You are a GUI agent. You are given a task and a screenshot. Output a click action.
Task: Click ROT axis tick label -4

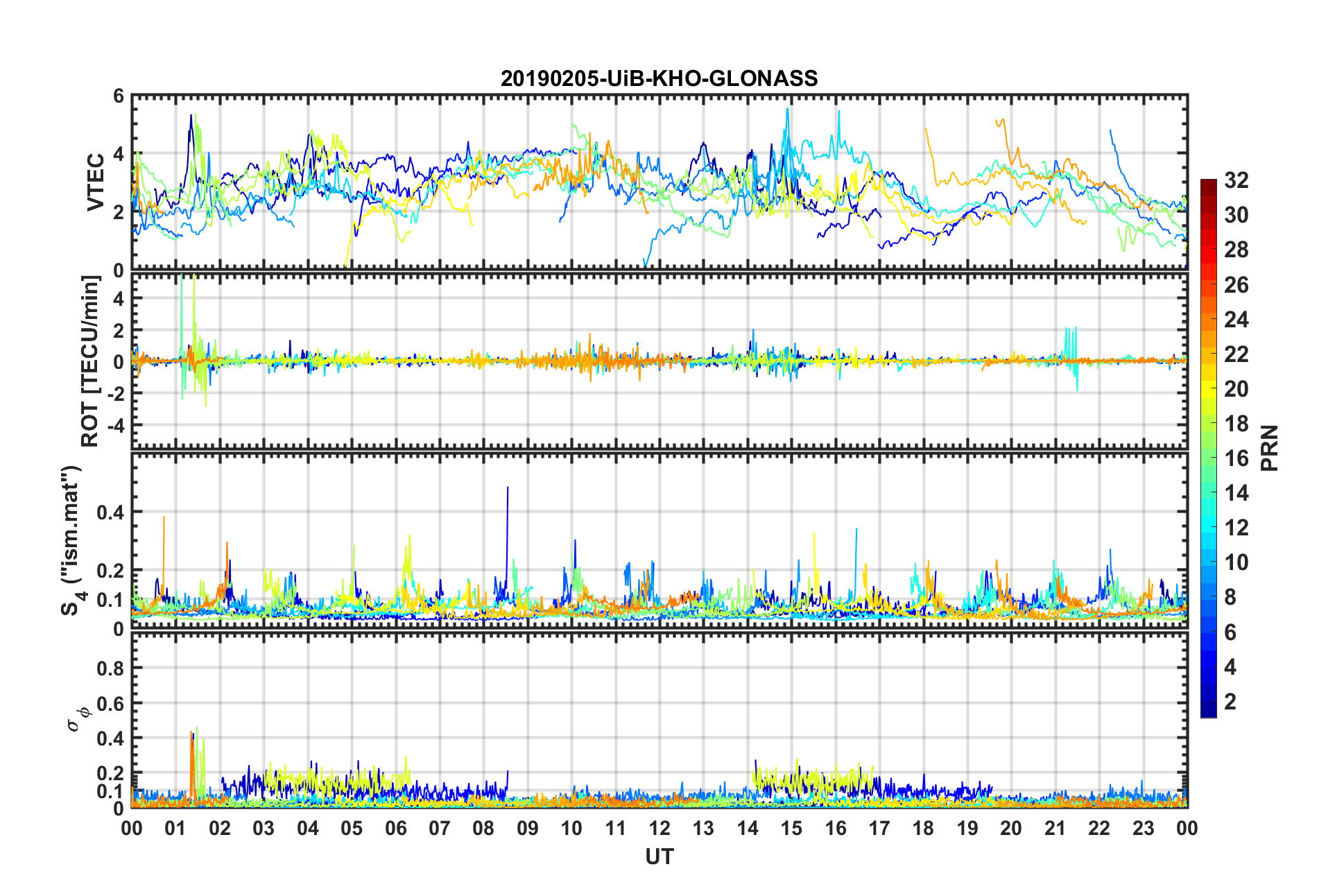pyautogui.click(x=115, y=425)
